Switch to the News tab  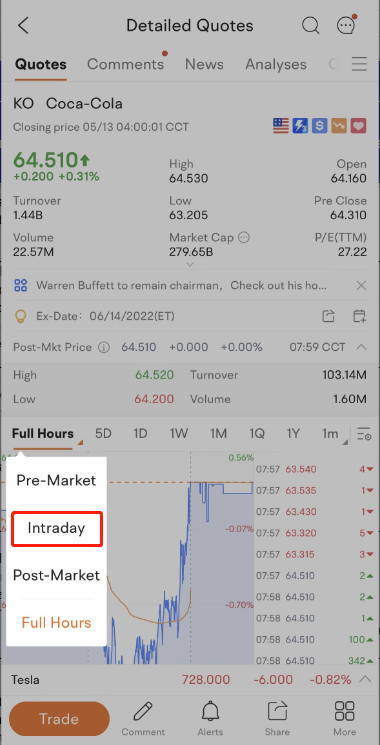pyautogui.click(x=204, y=64)
